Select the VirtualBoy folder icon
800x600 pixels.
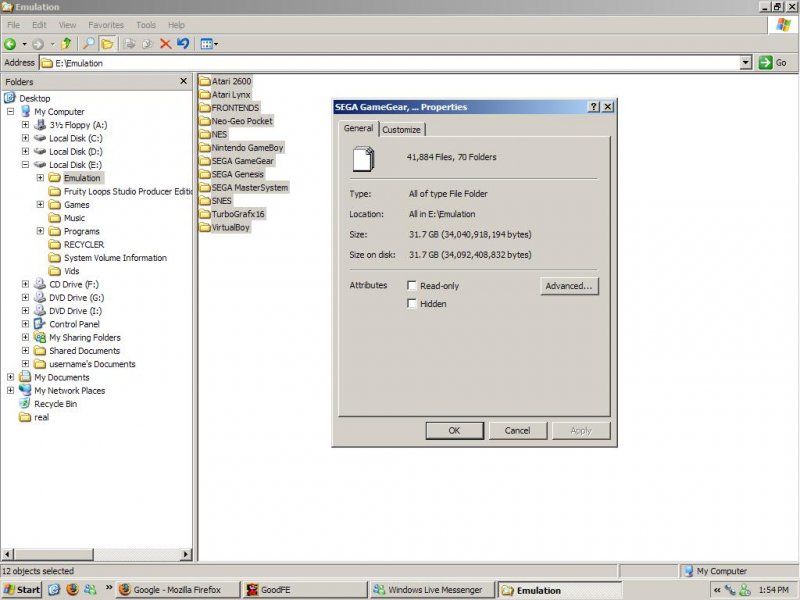click(205, 227)
